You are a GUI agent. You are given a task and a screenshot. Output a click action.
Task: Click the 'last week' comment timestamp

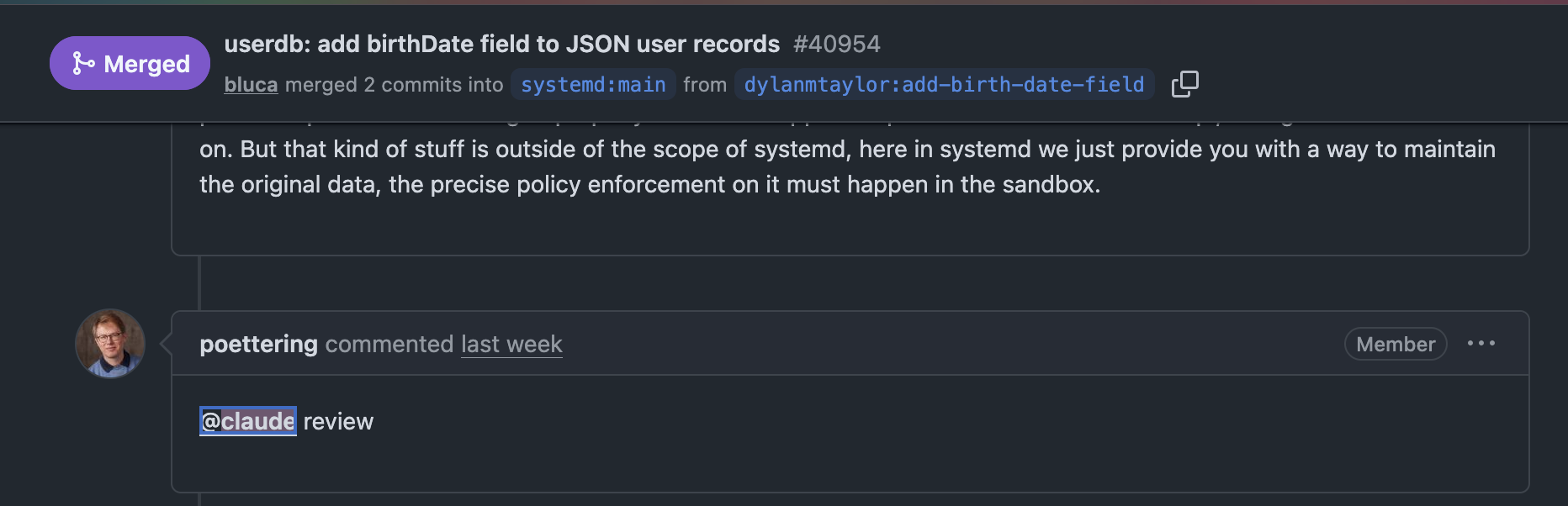click(511, 344)
